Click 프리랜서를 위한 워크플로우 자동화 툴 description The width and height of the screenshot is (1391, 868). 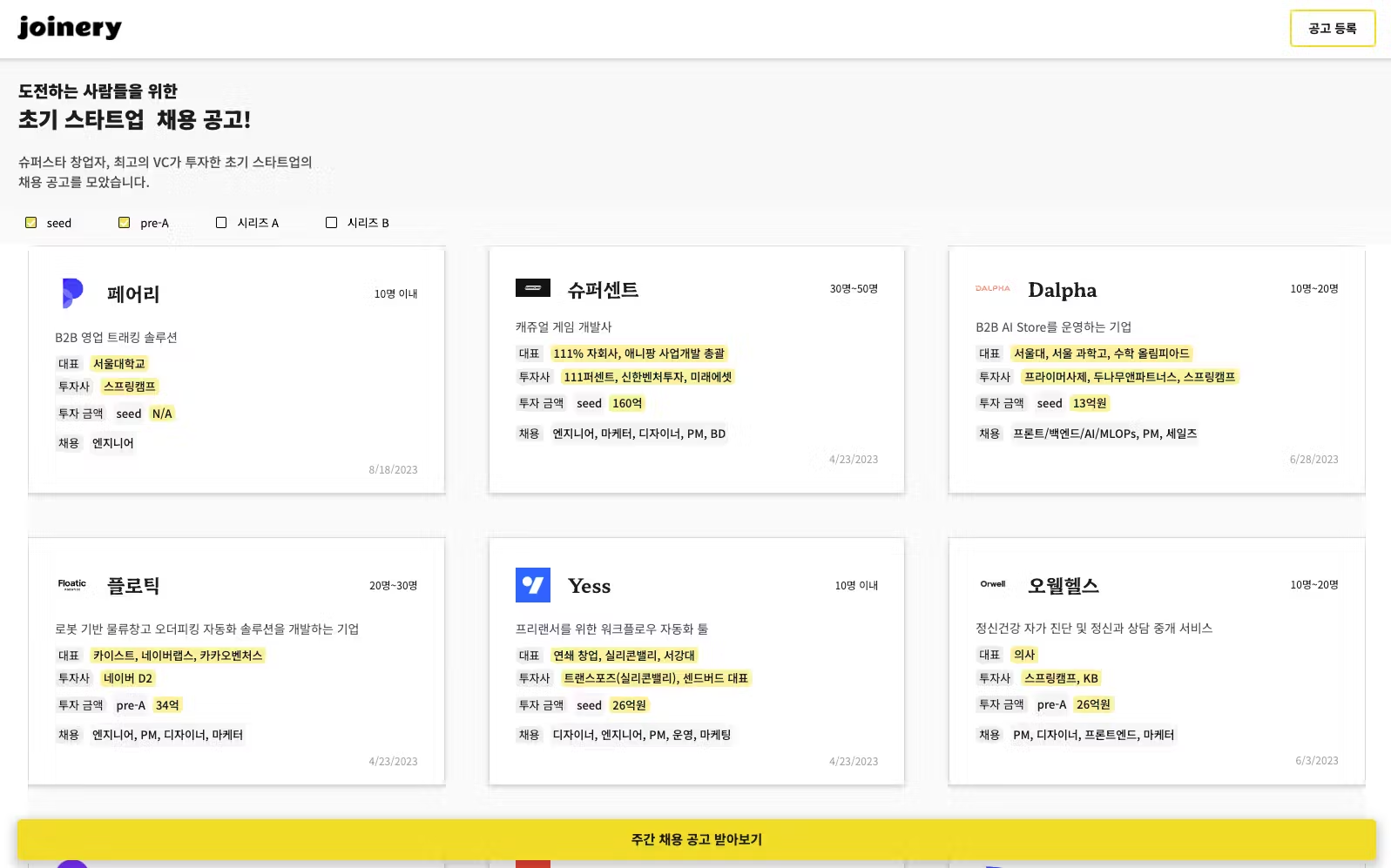point(611,629)
